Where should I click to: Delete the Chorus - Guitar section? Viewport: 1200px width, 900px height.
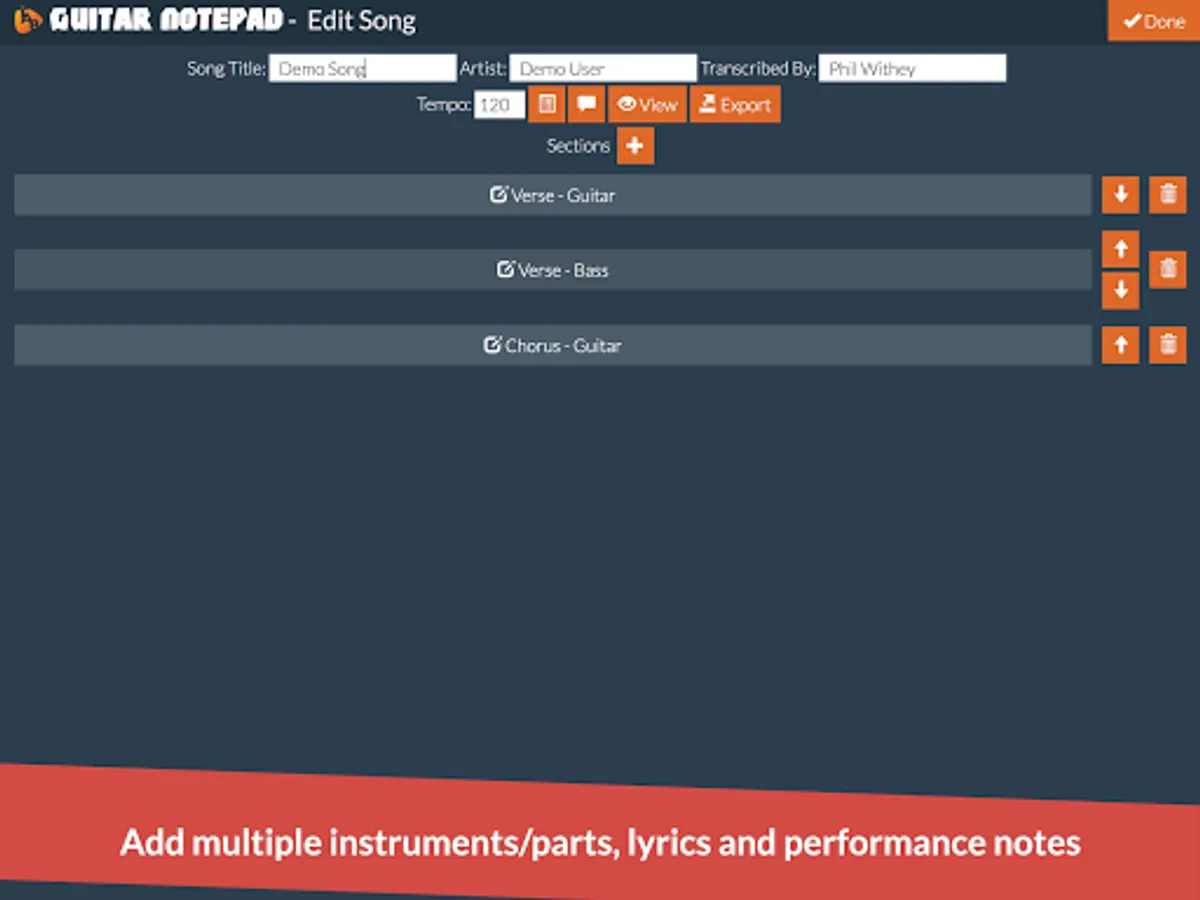[1167, 345]
